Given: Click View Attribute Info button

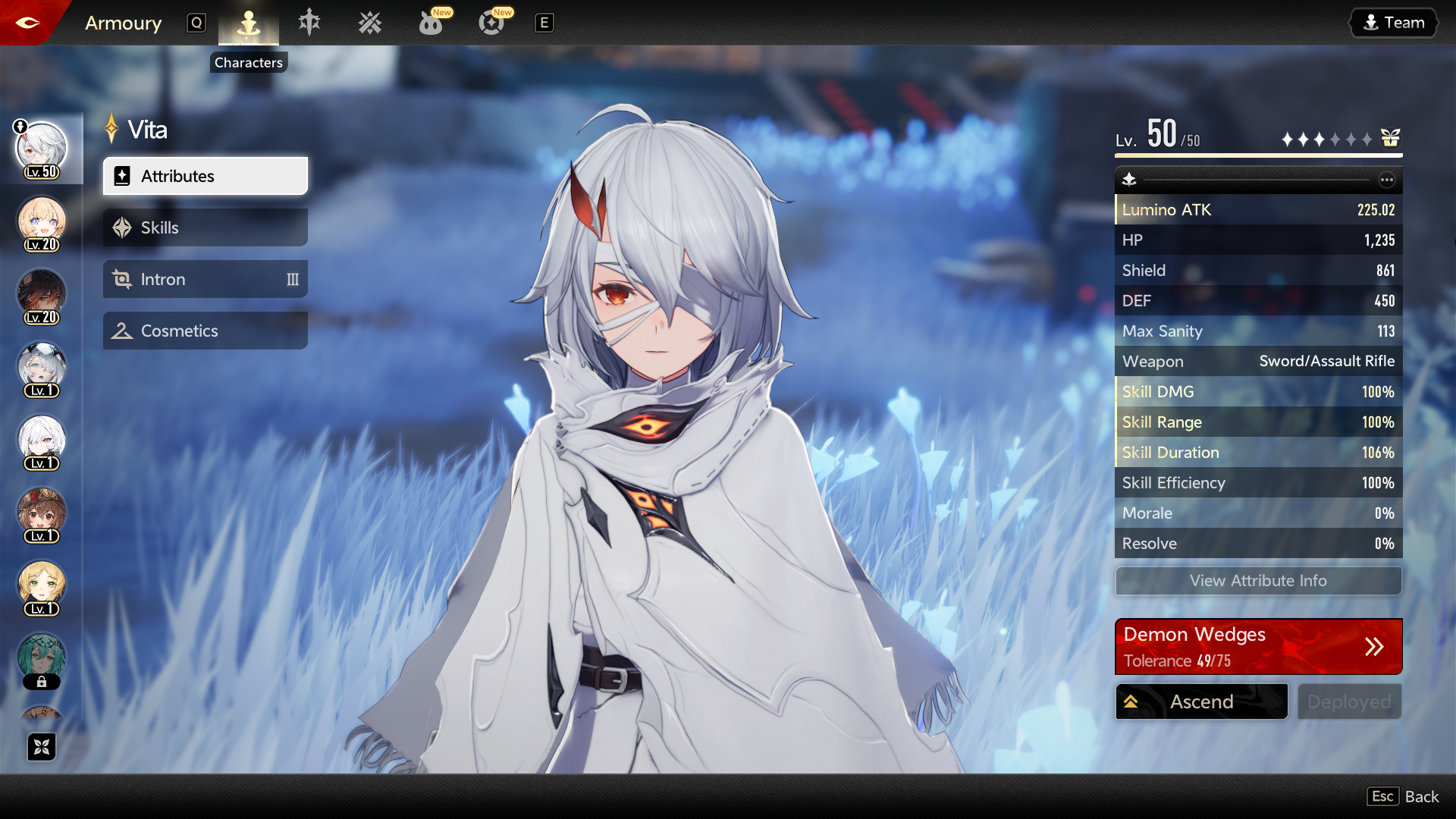Looking at the screenshot, I should 1258,581.
